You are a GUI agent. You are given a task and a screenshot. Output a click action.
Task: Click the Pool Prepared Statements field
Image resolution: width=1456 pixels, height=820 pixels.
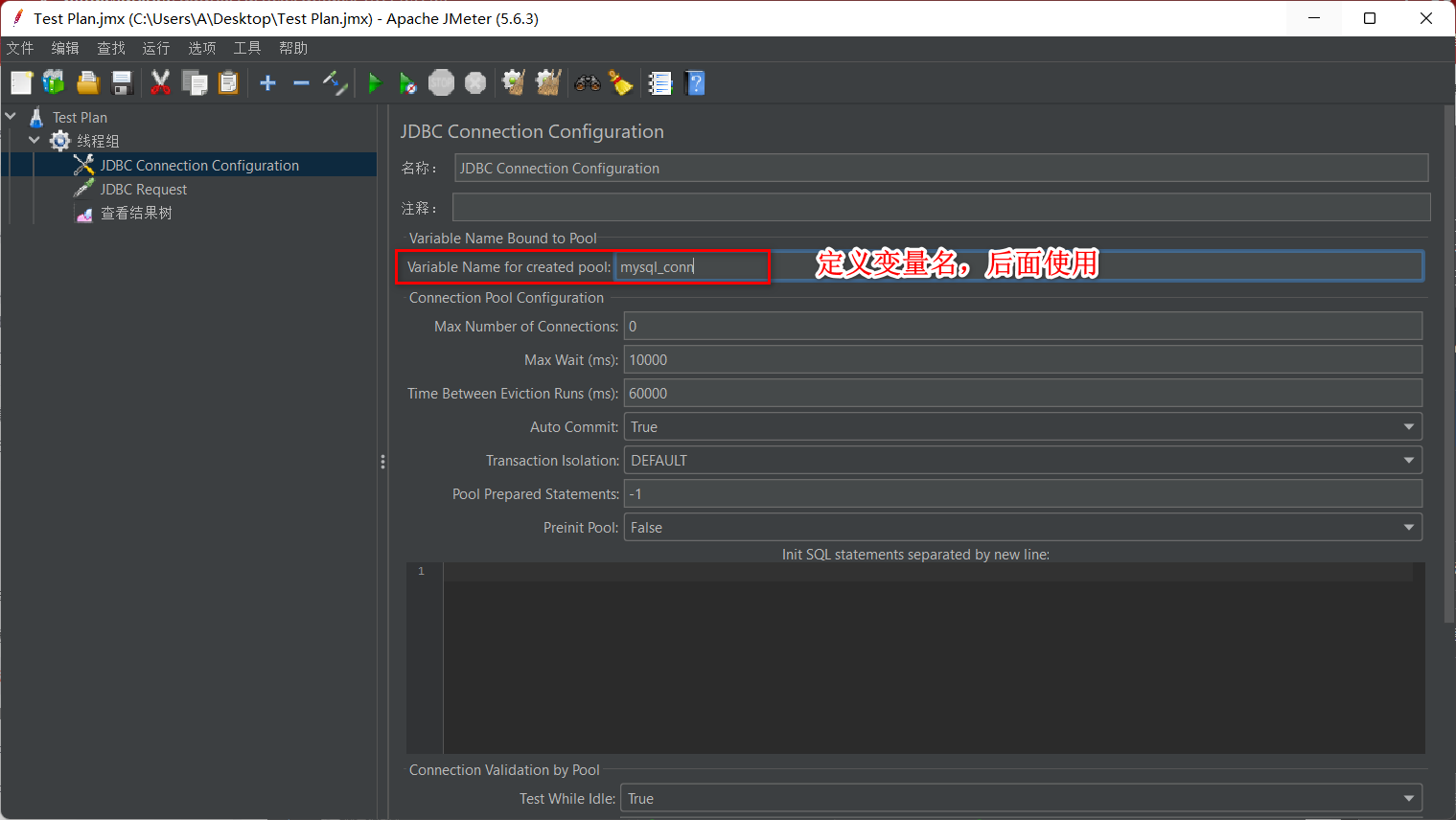[1023, 493]
